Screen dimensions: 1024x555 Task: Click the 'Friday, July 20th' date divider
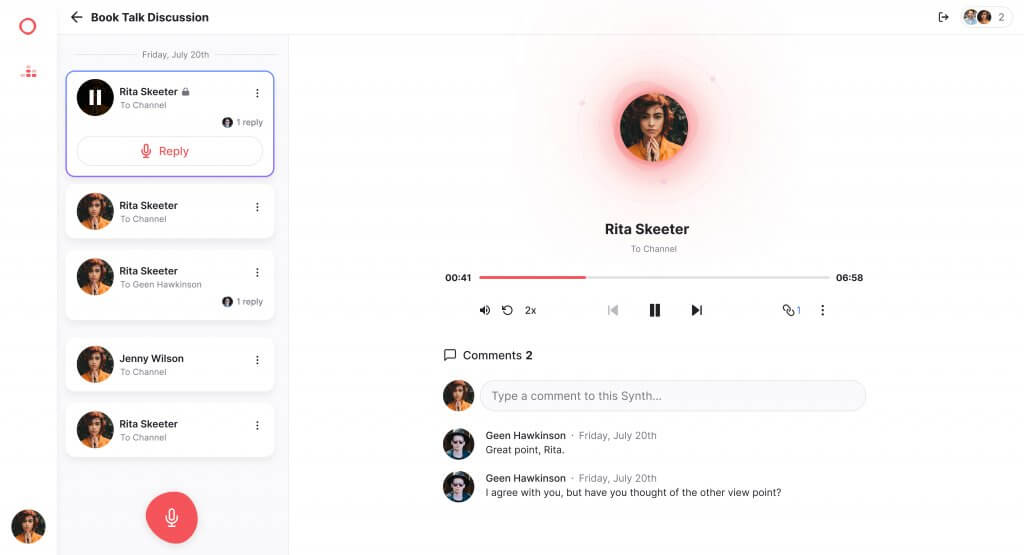176,55
